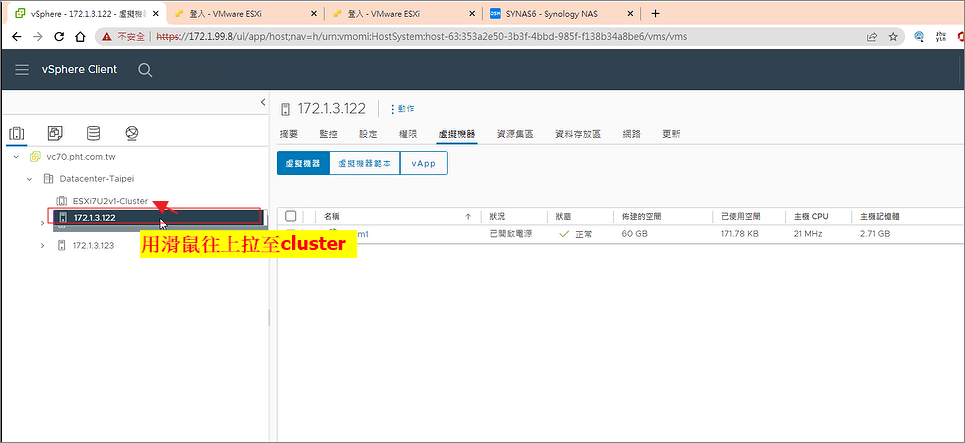Open the blue magnifier browser extension
The height and width of the screenshot is (443, 965).
919,37
